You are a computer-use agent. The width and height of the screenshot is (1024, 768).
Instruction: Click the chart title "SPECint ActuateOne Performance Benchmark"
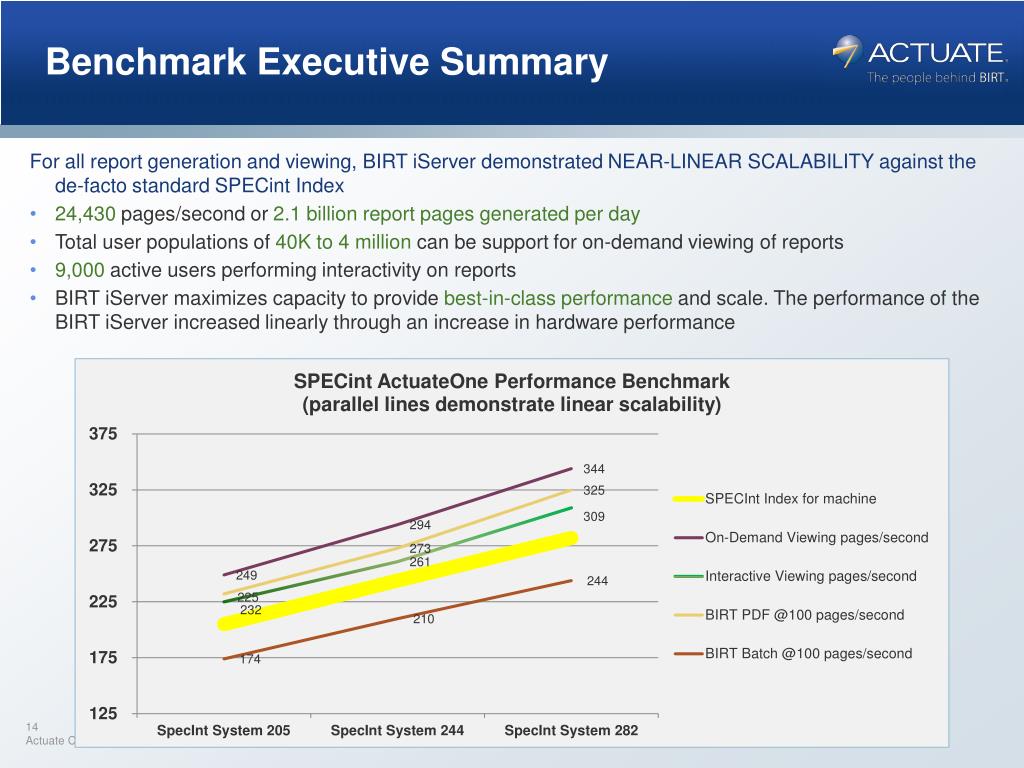[511, 381]
